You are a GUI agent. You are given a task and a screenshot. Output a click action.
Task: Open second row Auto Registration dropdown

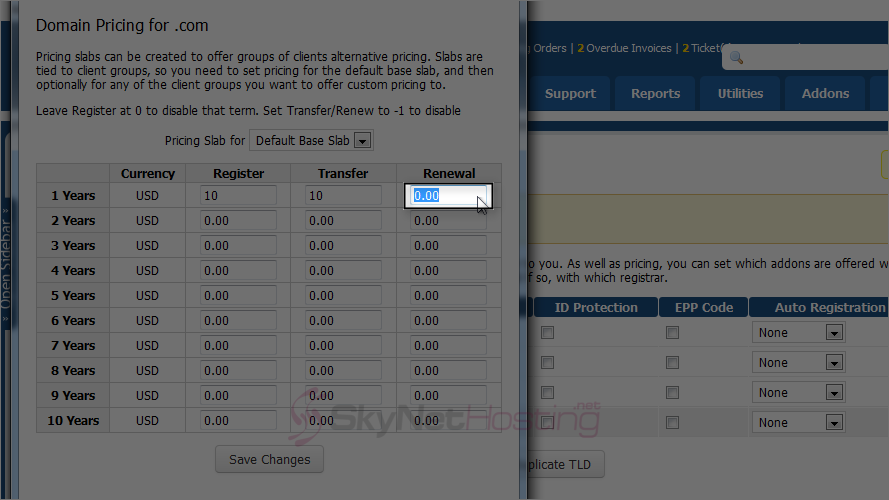coord(798,362)
